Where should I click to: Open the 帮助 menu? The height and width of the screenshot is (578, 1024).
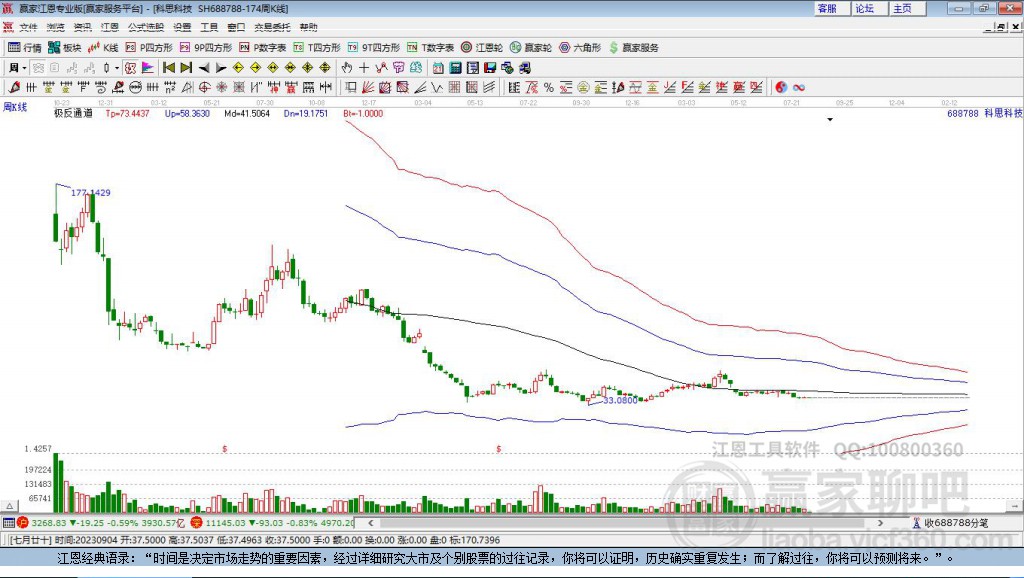308,27
